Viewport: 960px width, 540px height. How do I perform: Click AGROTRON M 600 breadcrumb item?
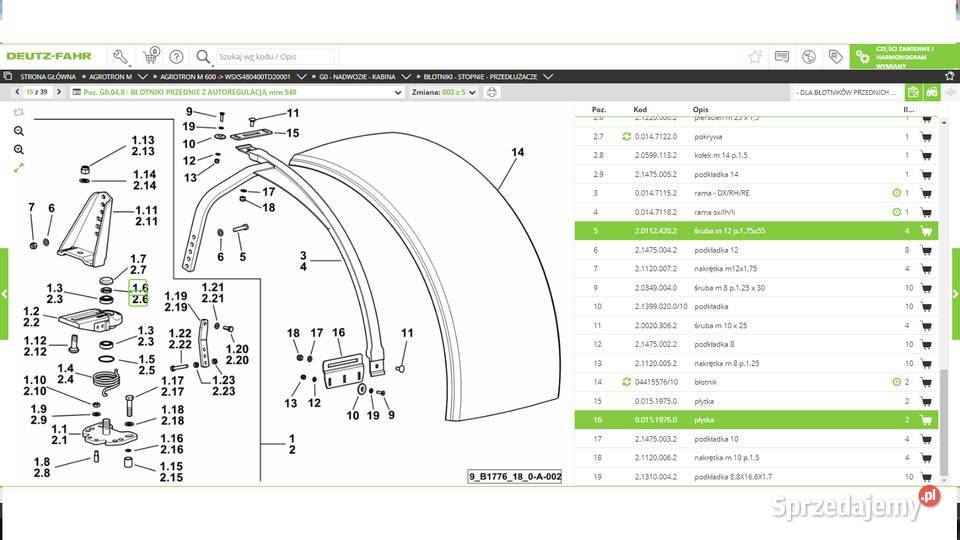point(225,77)
